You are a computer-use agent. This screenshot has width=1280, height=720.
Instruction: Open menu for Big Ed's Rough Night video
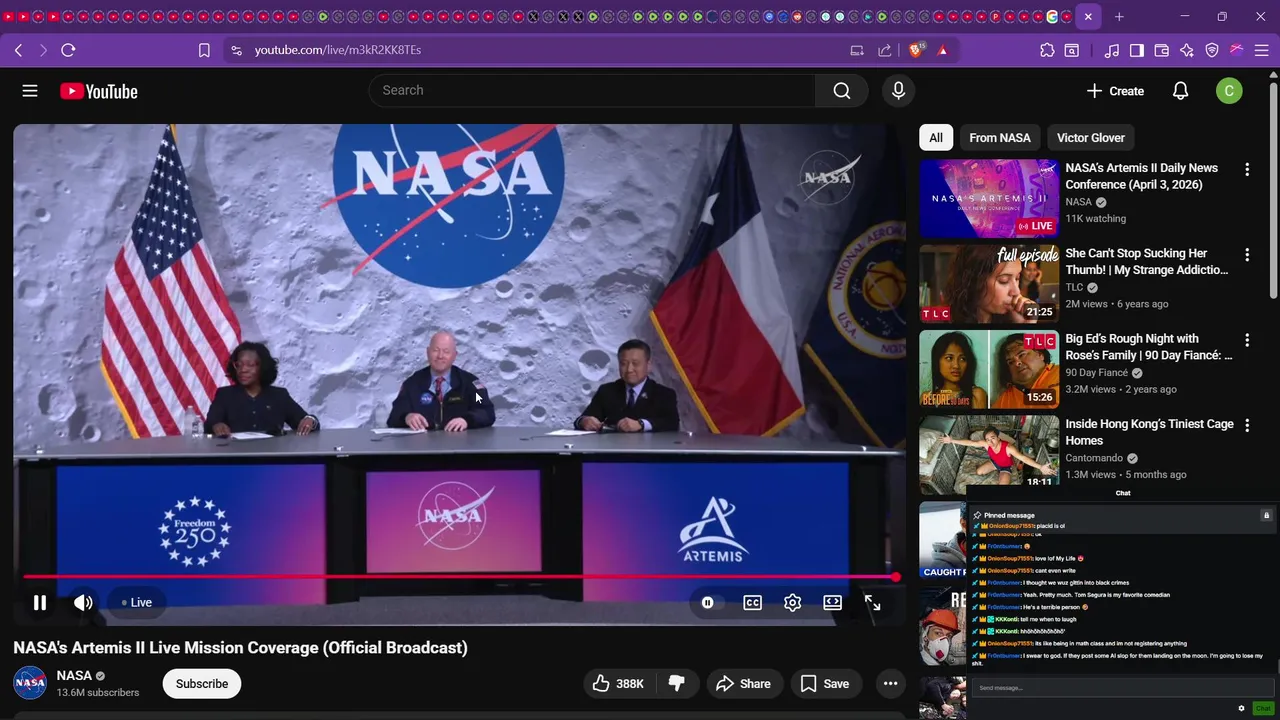tap(1247, 340)
